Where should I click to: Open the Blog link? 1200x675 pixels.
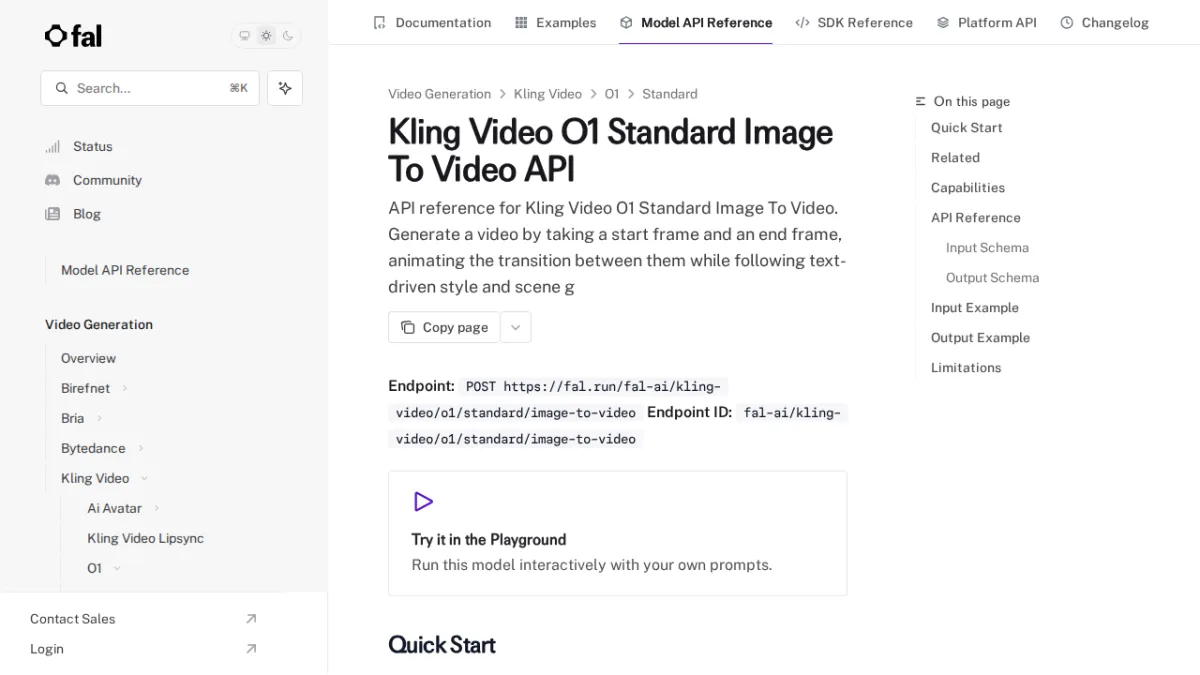87,214
